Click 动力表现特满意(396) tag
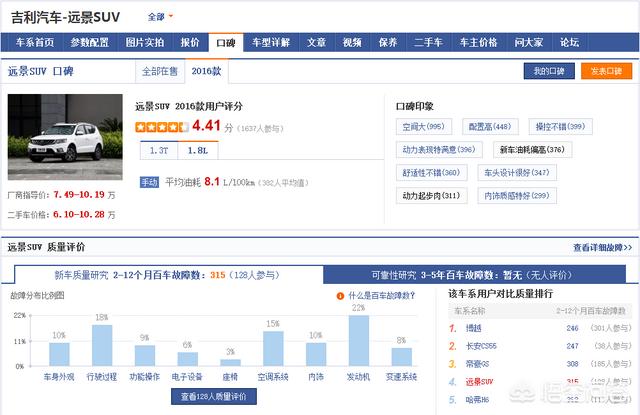This screenshot has width=640, height=415. [x=439, y=150]
